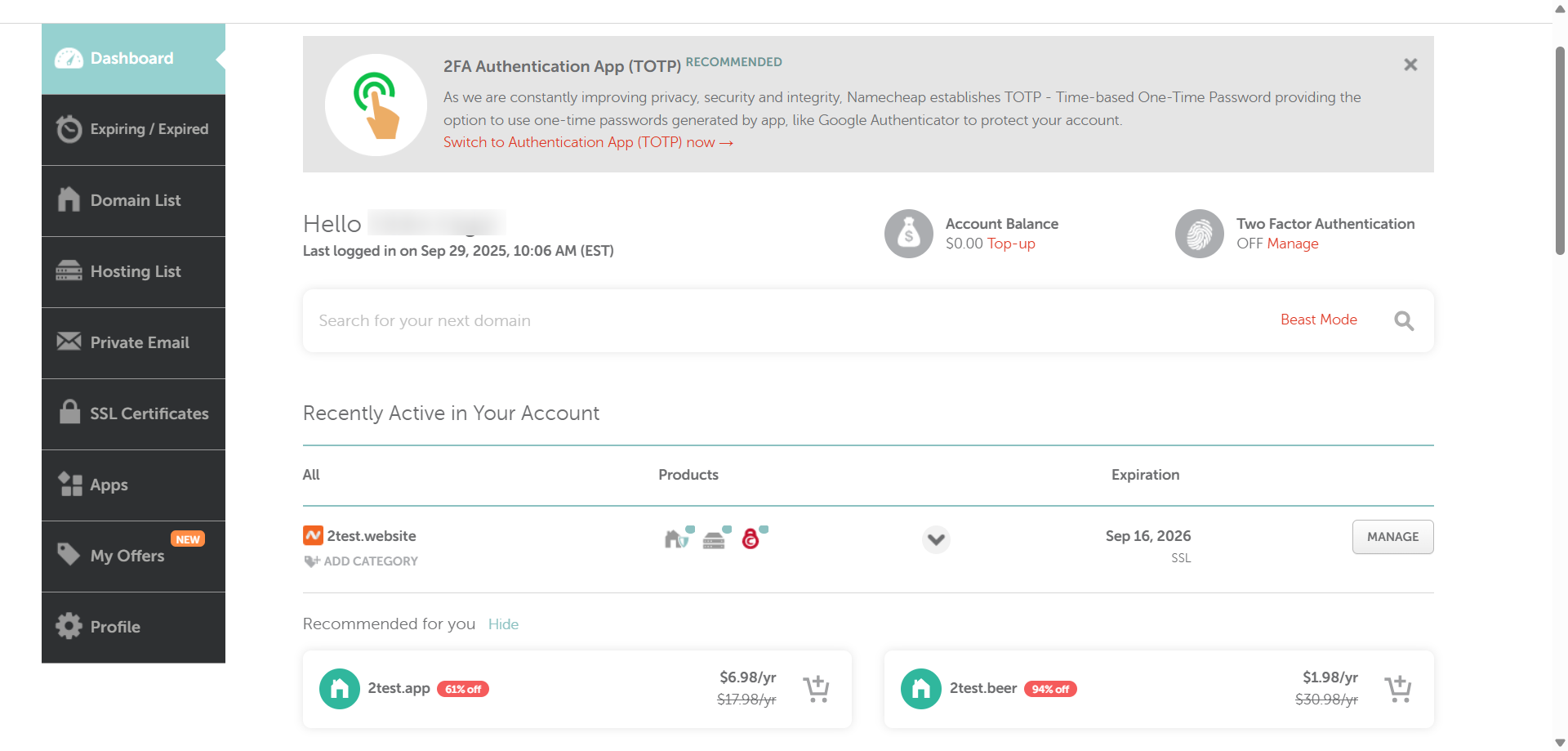The image size is (1568, 751).
Task: Click the 61% off badge
Action: point(463,689)
